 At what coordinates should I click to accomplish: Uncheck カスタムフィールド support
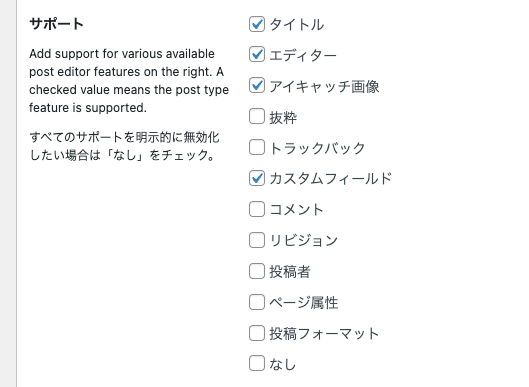(257, 178)
